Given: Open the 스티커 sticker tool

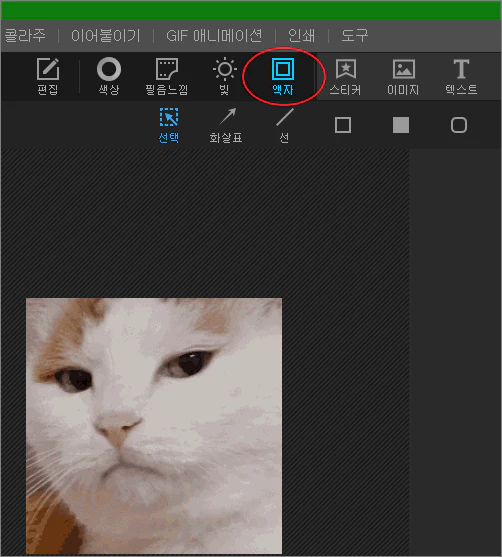Looking at the screenshot, I should pyautogui.click(x=345, y=76).
